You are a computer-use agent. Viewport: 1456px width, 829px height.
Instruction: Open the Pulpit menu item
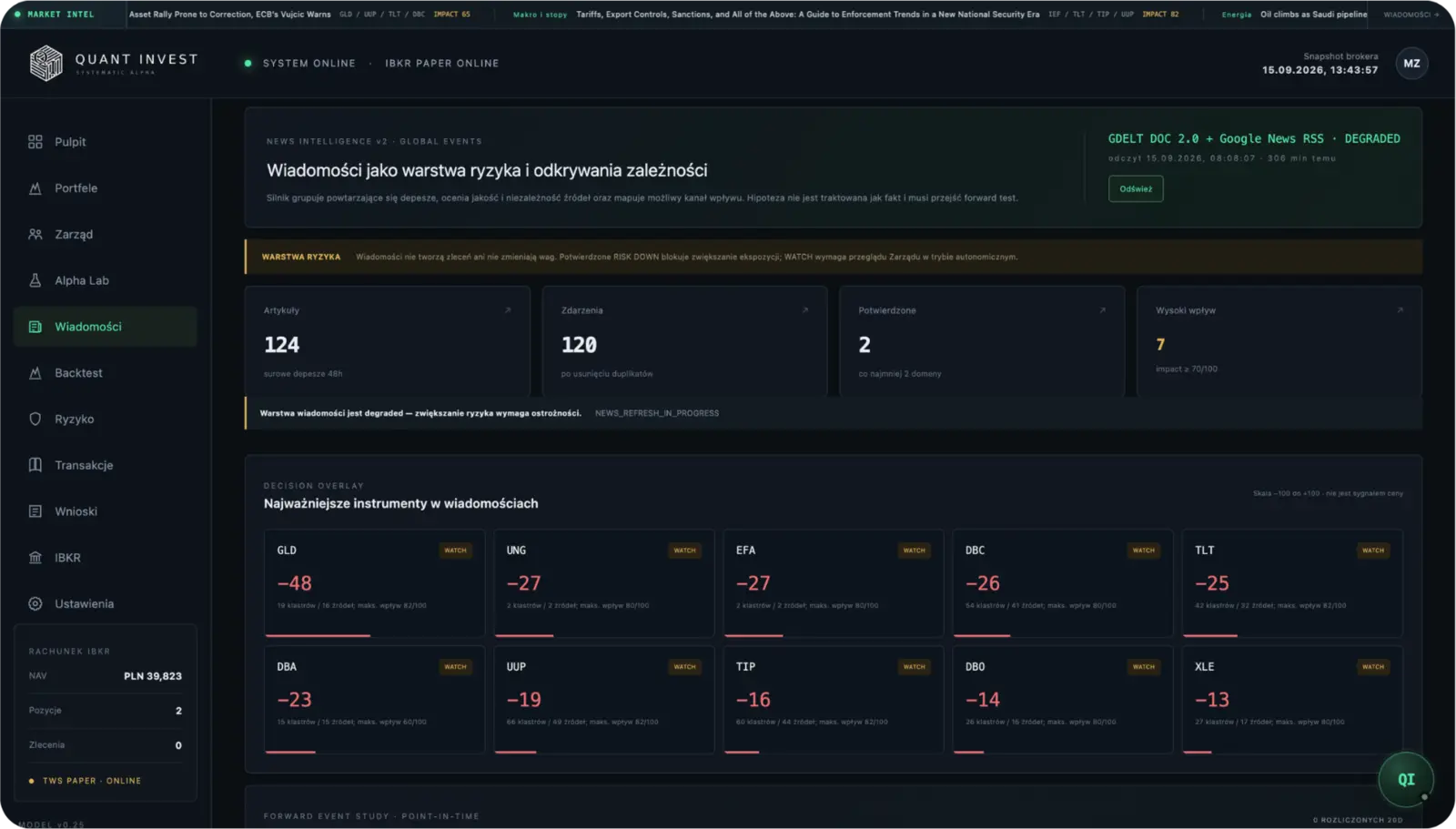(x=106, y=142)
